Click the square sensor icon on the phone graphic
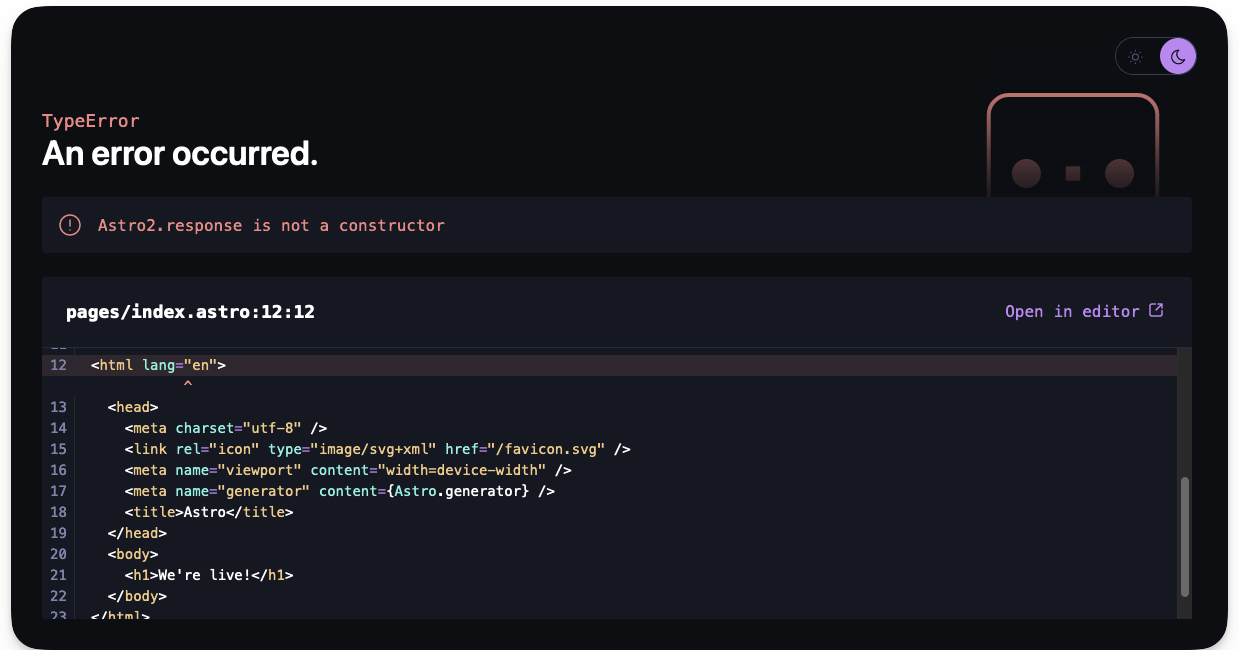 [x=1072, y=172]
